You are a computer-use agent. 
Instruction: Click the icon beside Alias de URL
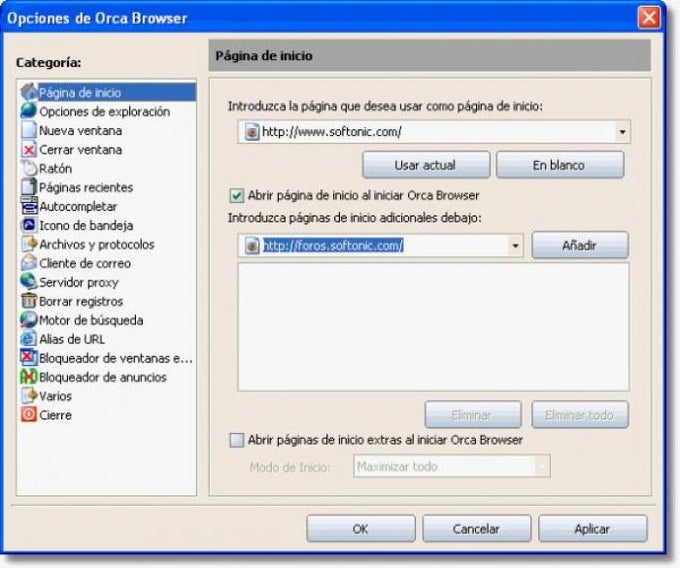pos(29,339)
